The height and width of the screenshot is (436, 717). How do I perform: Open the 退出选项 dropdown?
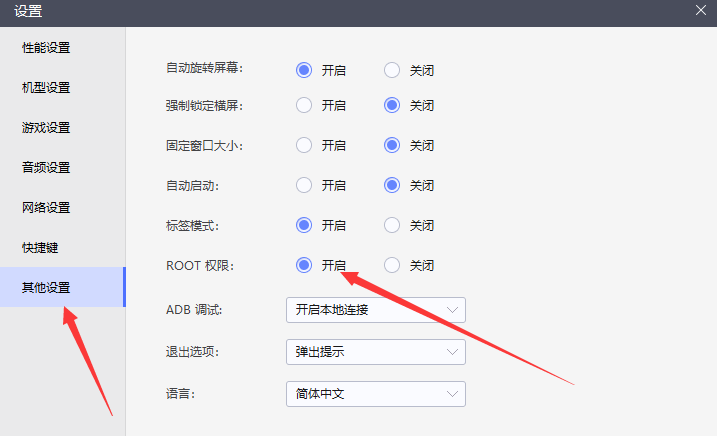coord(375,352)
